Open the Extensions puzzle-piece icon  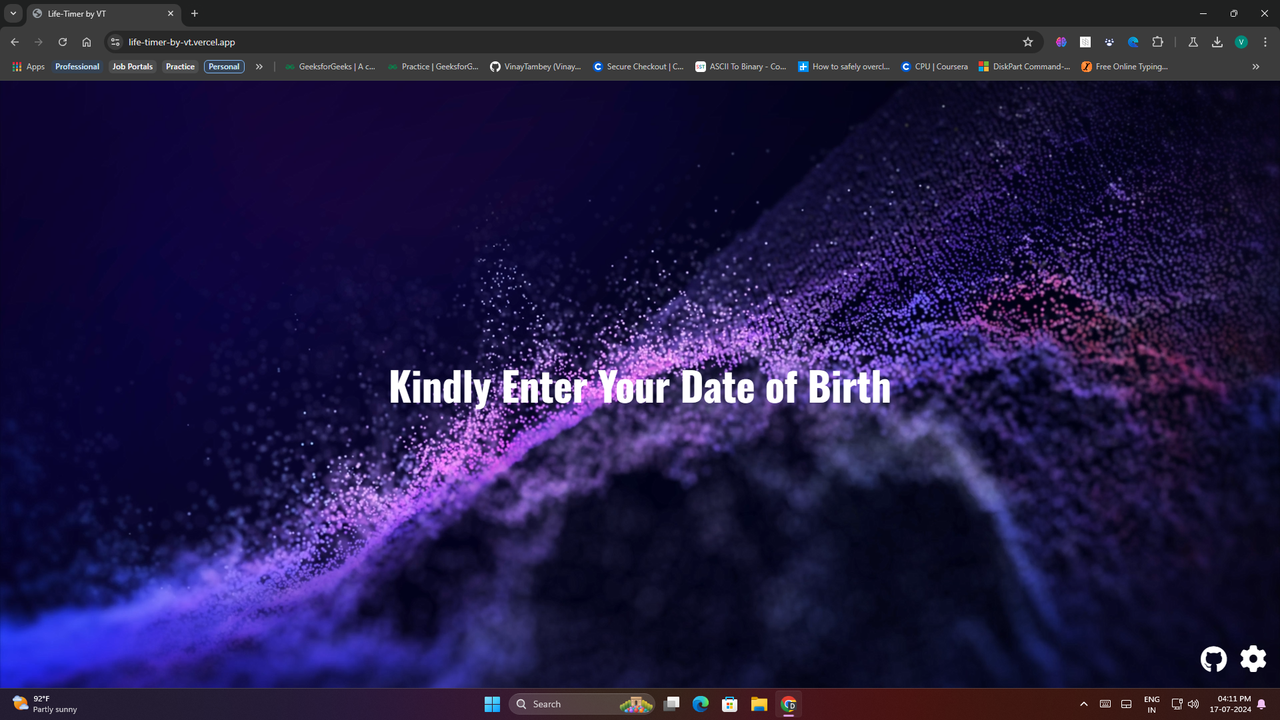[1157, 42]
